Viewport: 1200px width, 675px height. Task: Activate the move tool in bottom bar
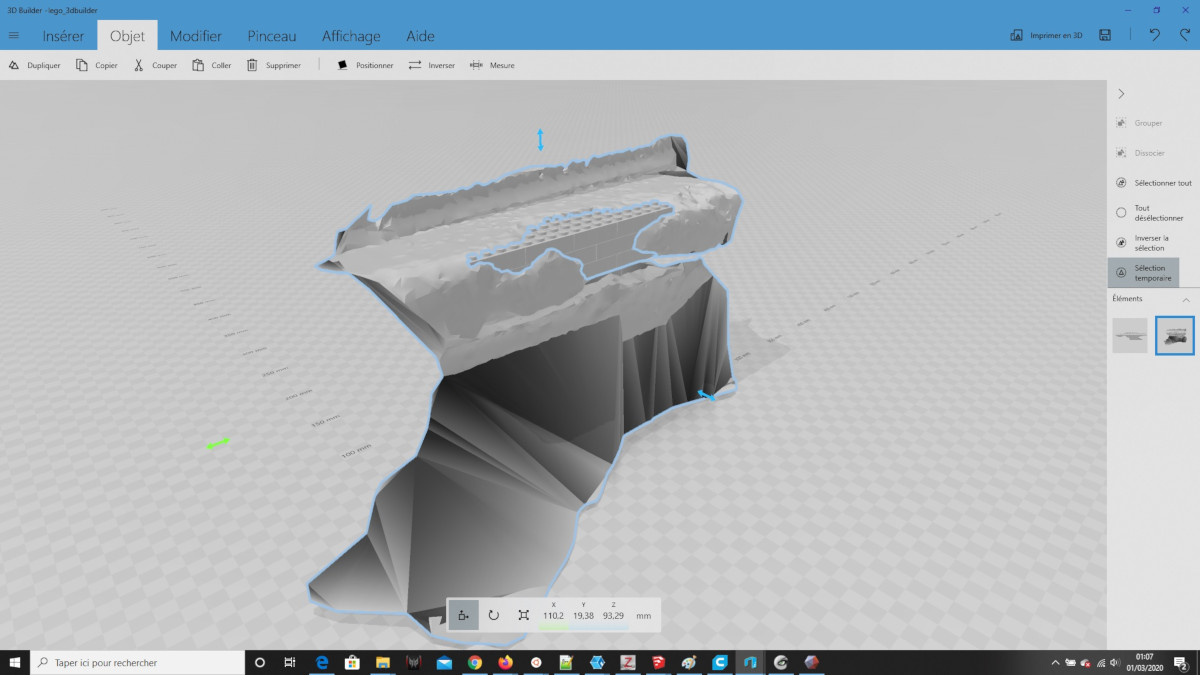pos(463,615)
